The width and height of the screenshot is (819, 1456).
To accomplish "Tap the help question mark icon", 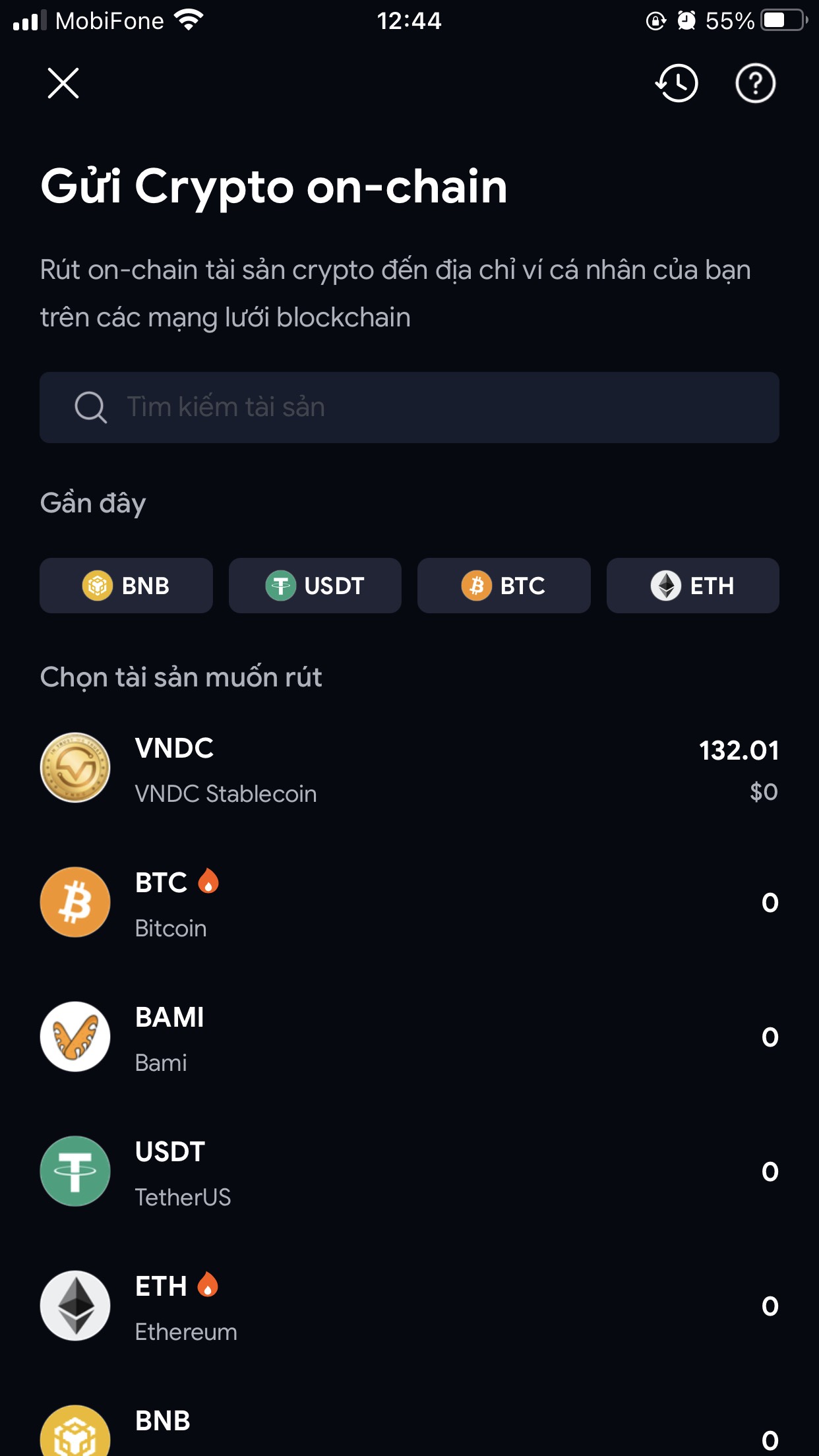I will click(755, 84).
